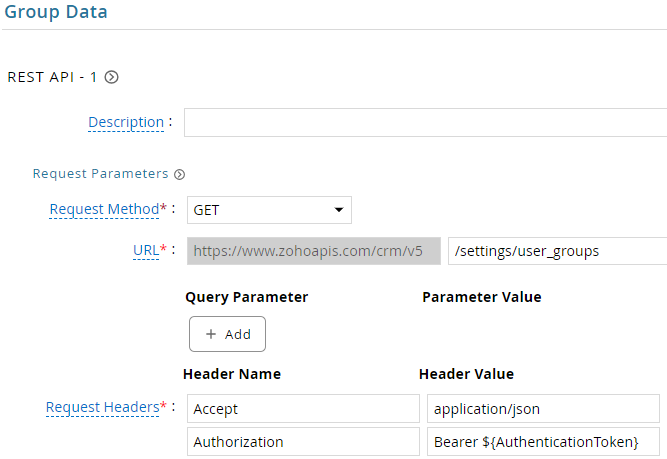Collapse the REST API - 1 section arrow
This screenshot has height=459, width=667.
coord(111,77)
